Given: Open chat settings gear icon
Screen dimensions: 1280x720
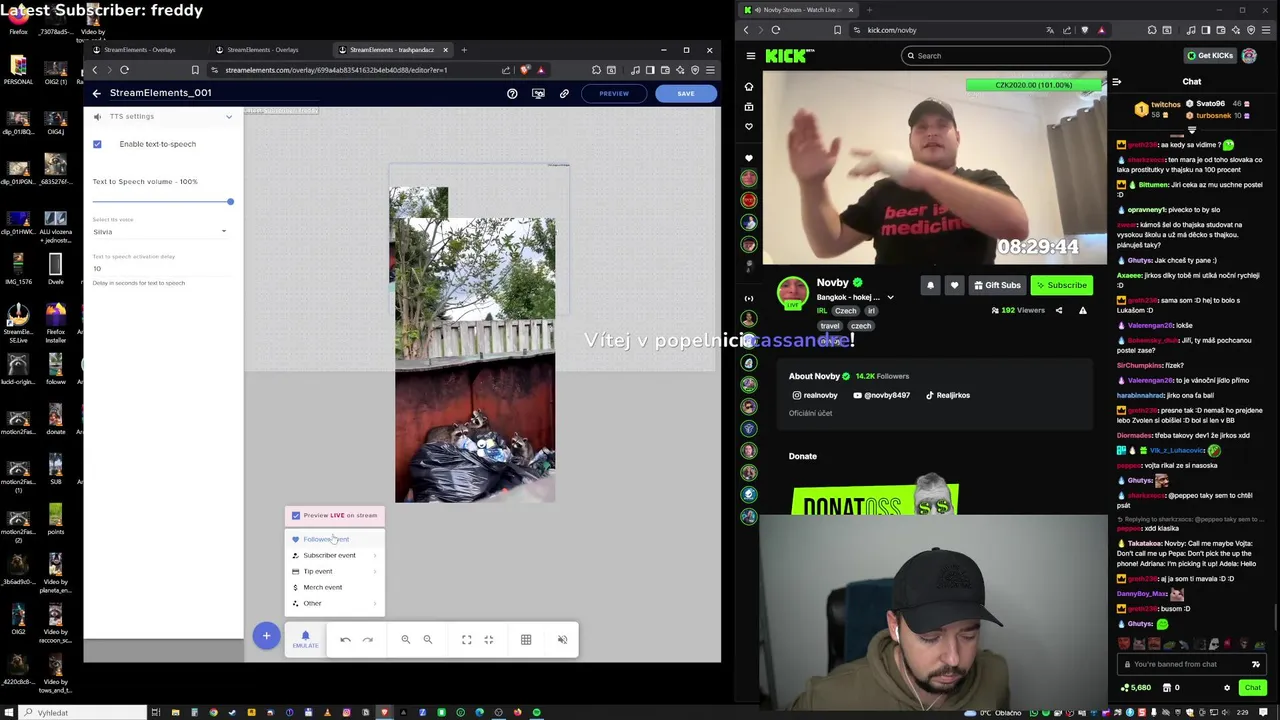Looking at the screenshot, I should 1227,688.
